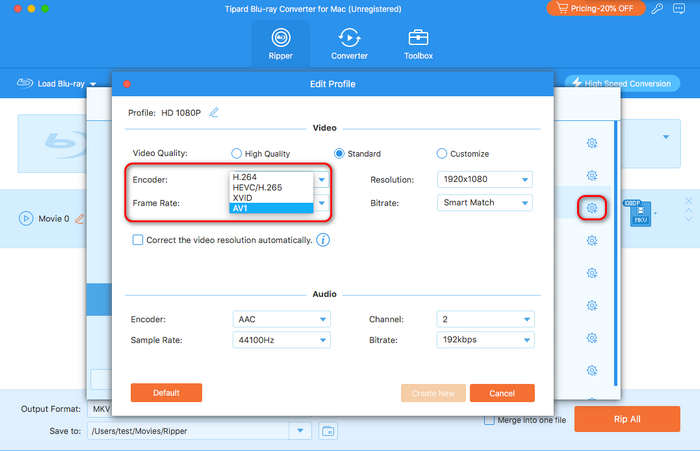This screenshot has height=451, width=700.
Task: Choose HEVC/H.265 in encoder list
Action: pyautogui.click(x=271, y=188)
